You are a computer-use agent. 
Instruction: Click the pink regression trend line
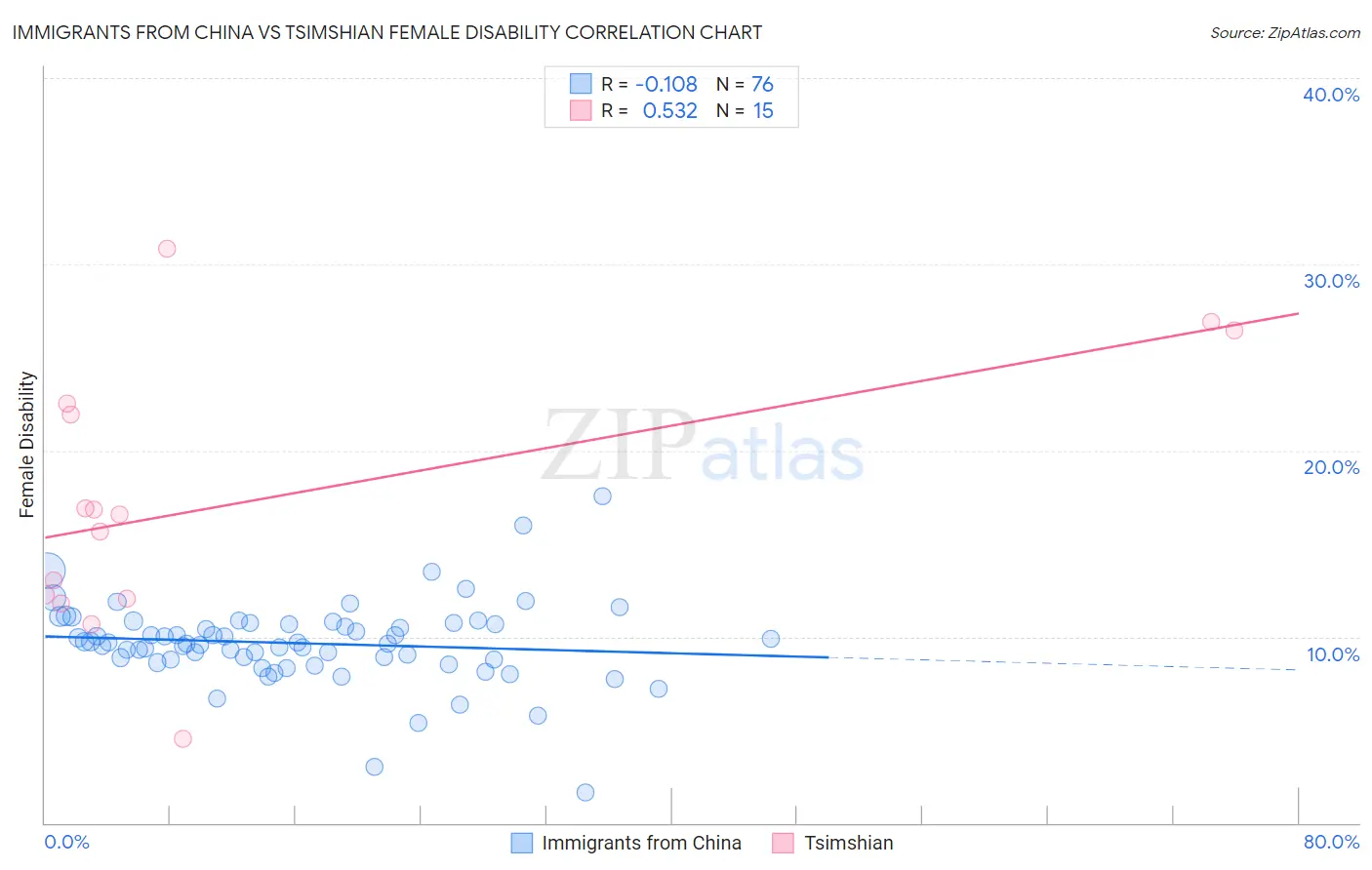(671, 425)
